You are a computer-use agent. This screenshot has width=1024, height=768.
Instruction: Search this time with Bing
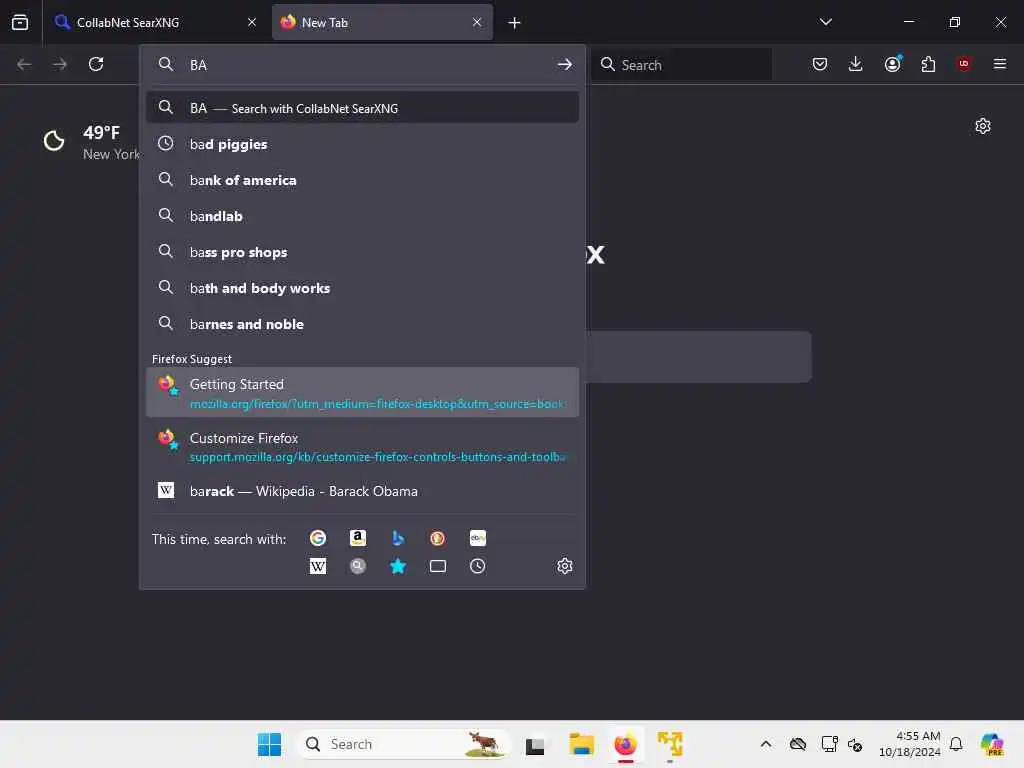pos(398,538)
